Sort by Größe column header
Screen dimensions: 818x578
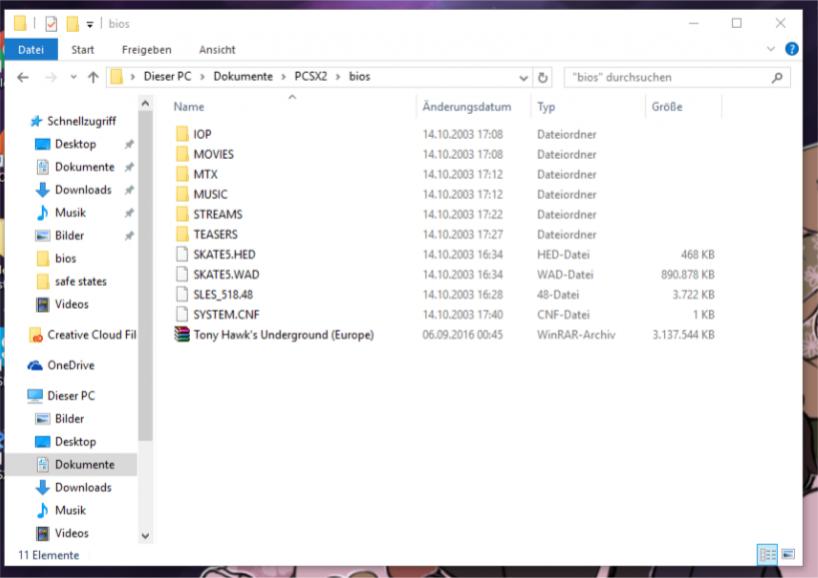click(667, 107)
